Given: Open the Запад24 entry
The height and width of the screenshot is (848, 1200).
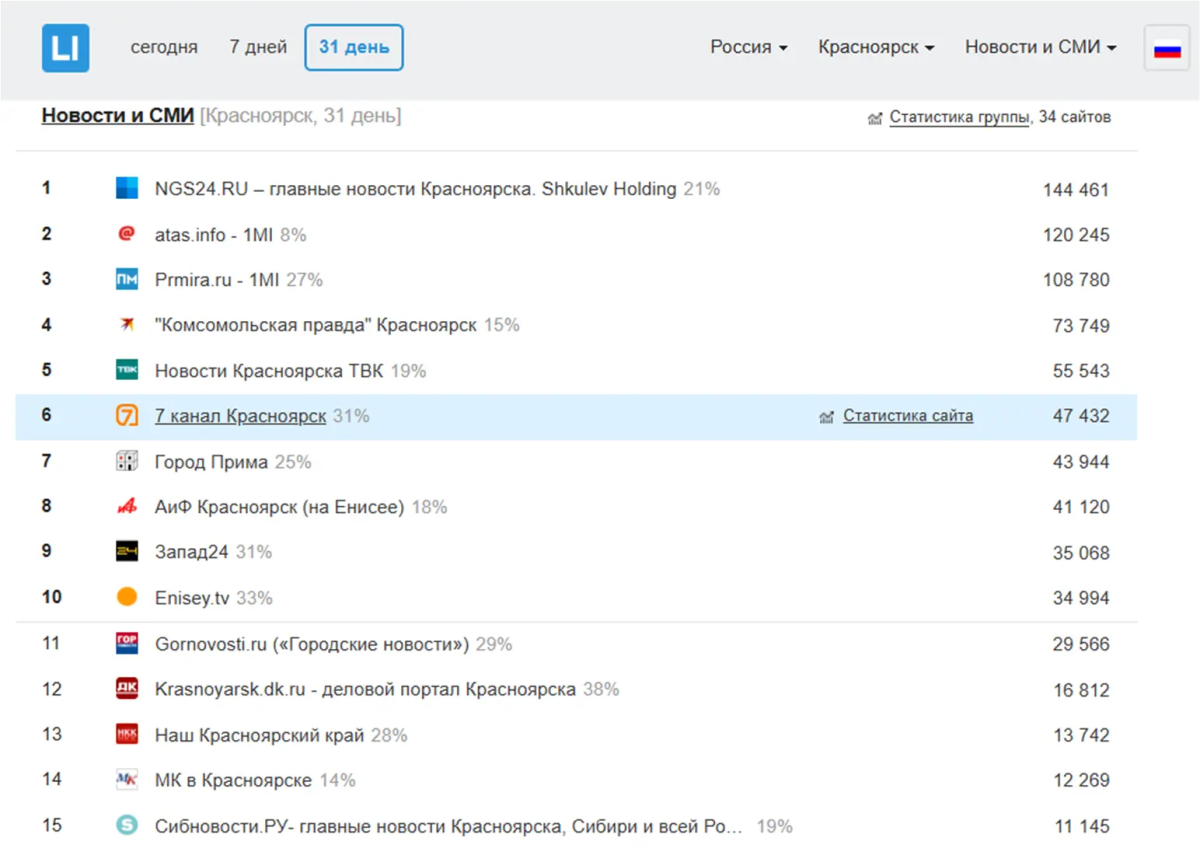Looking at the screenshot, I should tap(192, 552).
